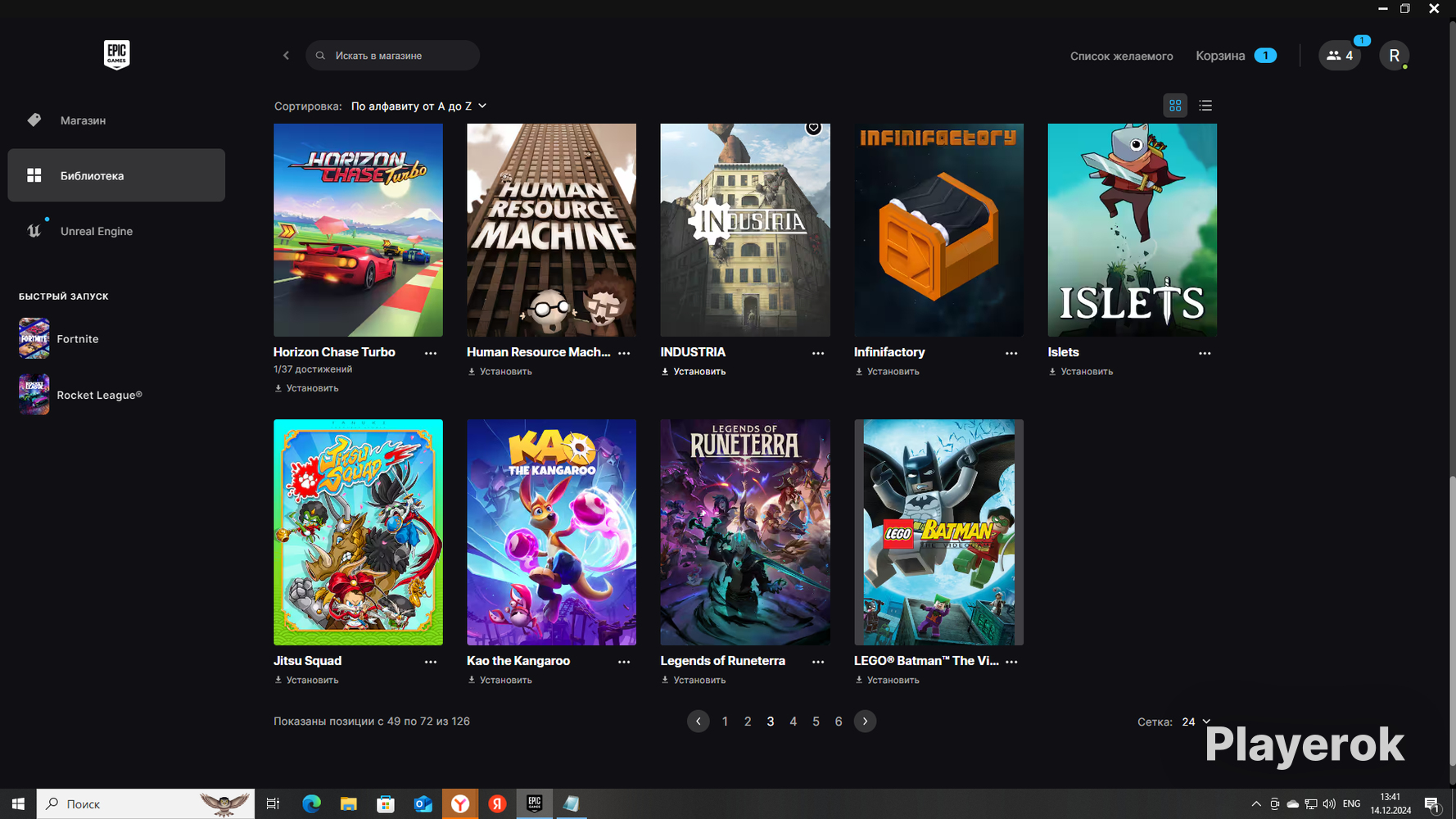The image size is (1456, 819).
Task: Install Jitsu Squad game
Action: (x=306, y=681)
